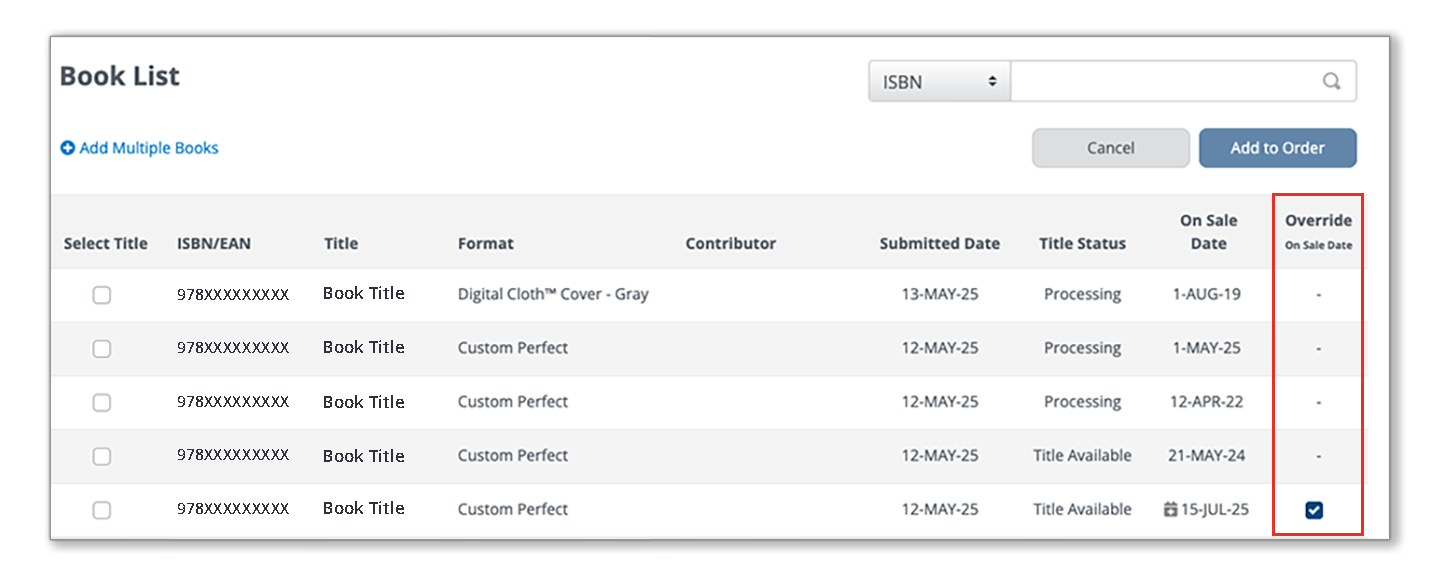Click the 1-AUG-19 on sale date
Screen dimensions: 1440x576
[x=1207, y=294]
